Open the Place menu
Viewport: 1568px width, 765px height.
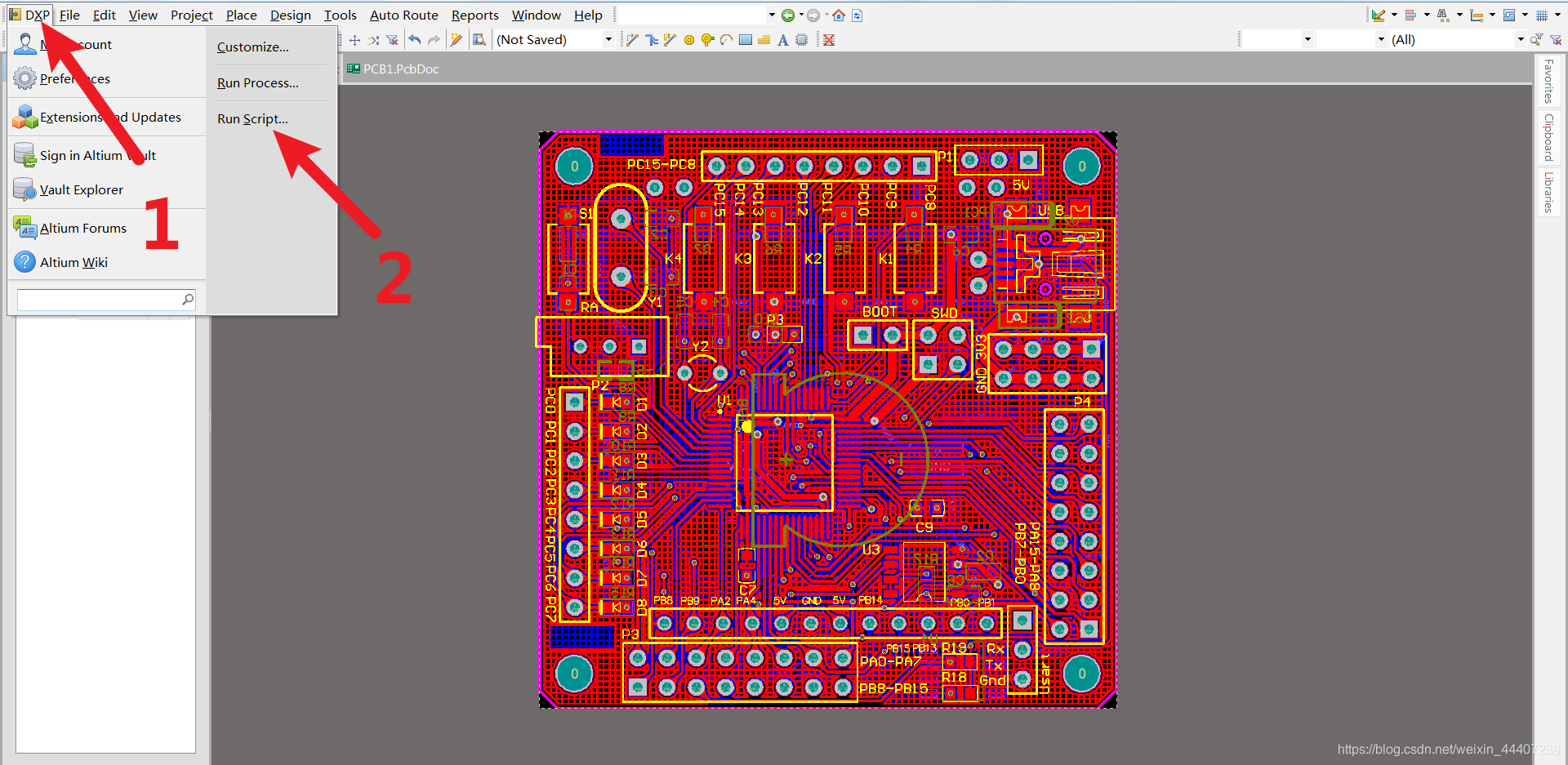pyautogui.click(x=241, y=15)
